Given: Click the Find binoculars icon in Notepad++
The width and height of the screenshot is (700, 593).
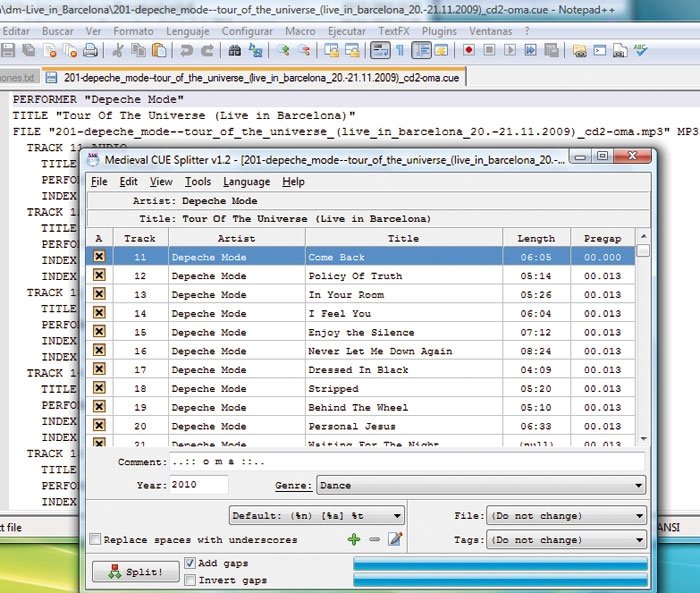Looking at the screenshot, I should point(234,50).
